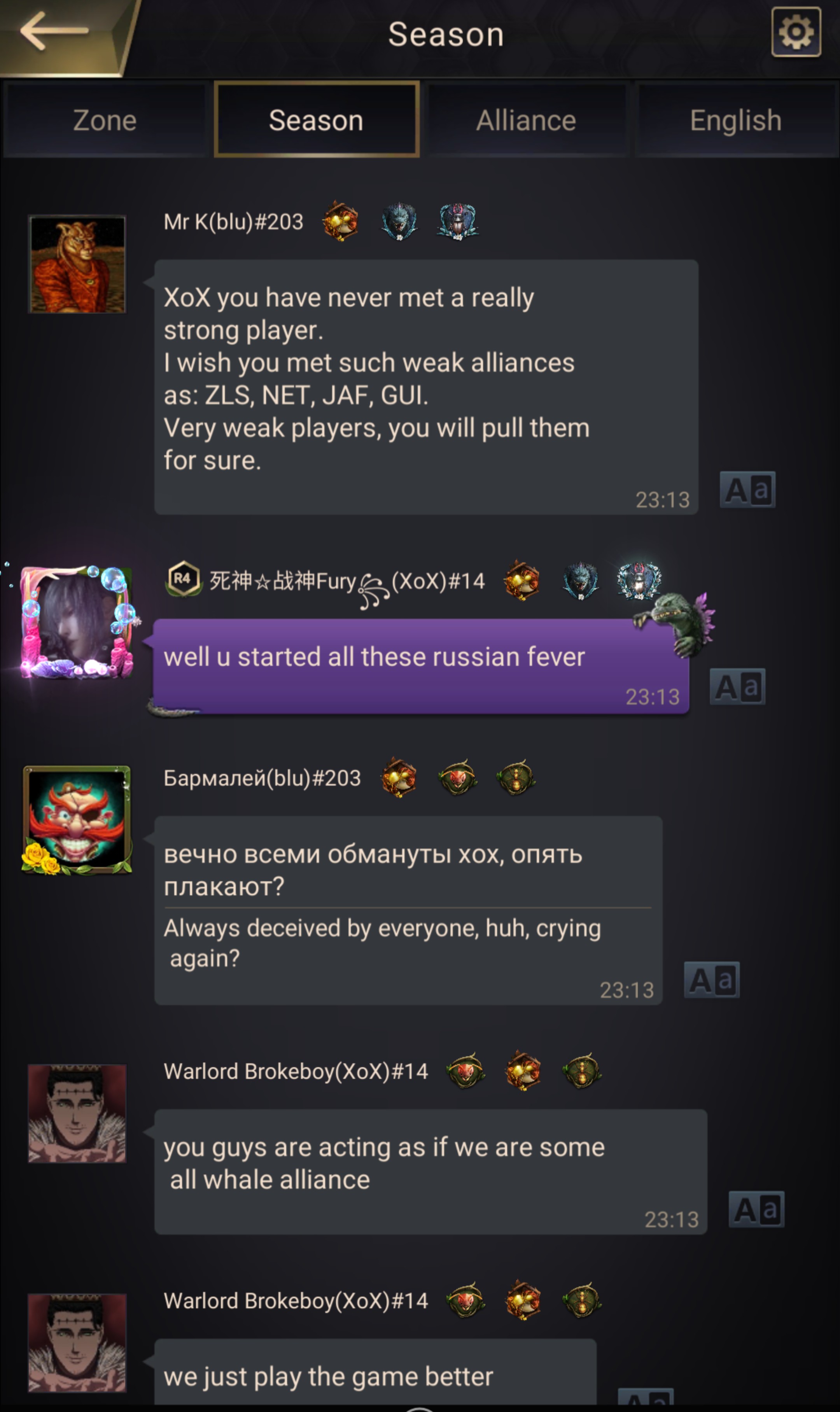Open the Alliance chat tab
The image size is (840, 1412).
click(x=526, y=120)
